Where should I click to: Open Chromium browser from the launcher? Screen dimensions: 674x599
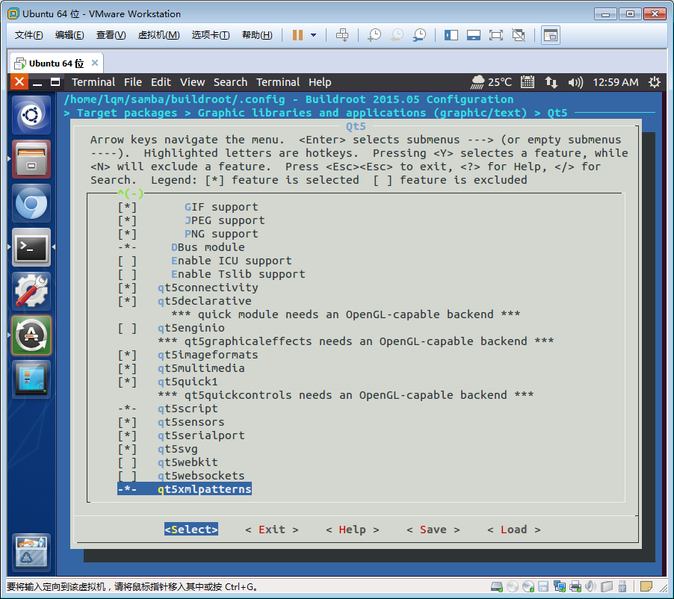31,203
